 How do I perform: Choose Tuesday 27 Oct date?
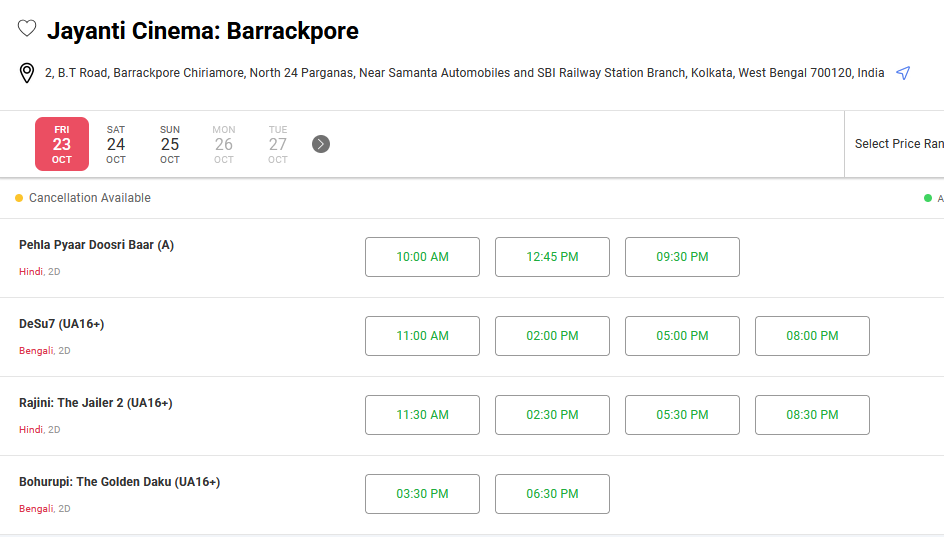tap(278, 144)
